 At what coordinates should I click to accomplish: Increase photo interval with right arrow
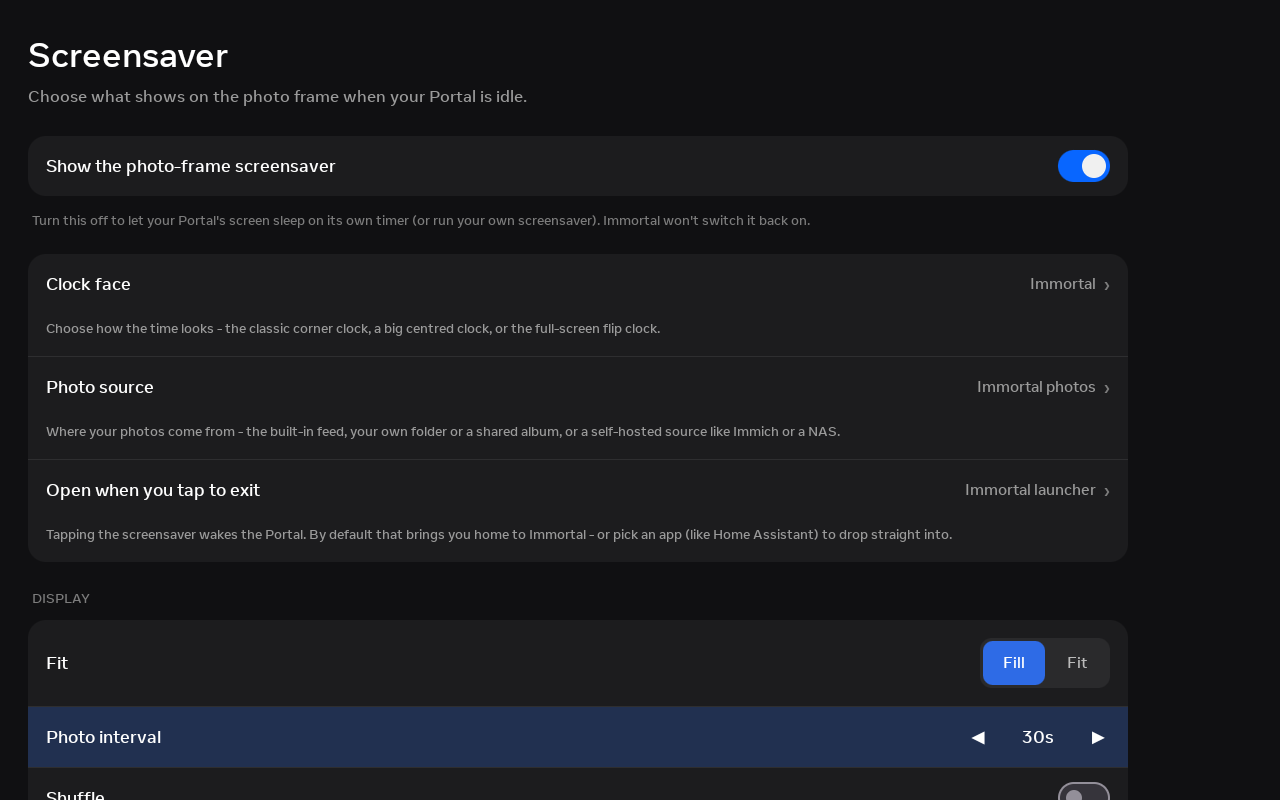1098,737
